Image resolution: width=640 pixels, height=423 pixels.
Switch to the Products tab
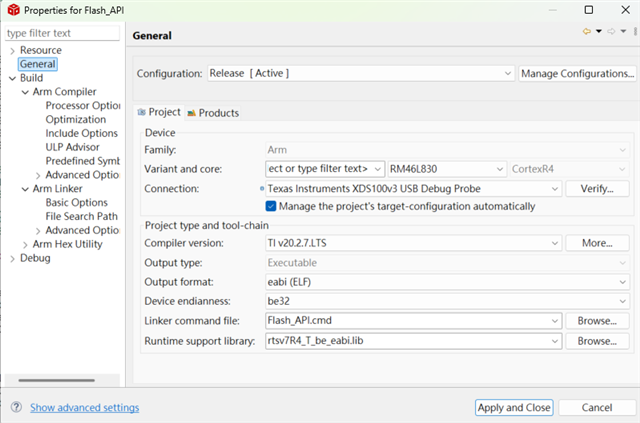(x=213, y=113)
